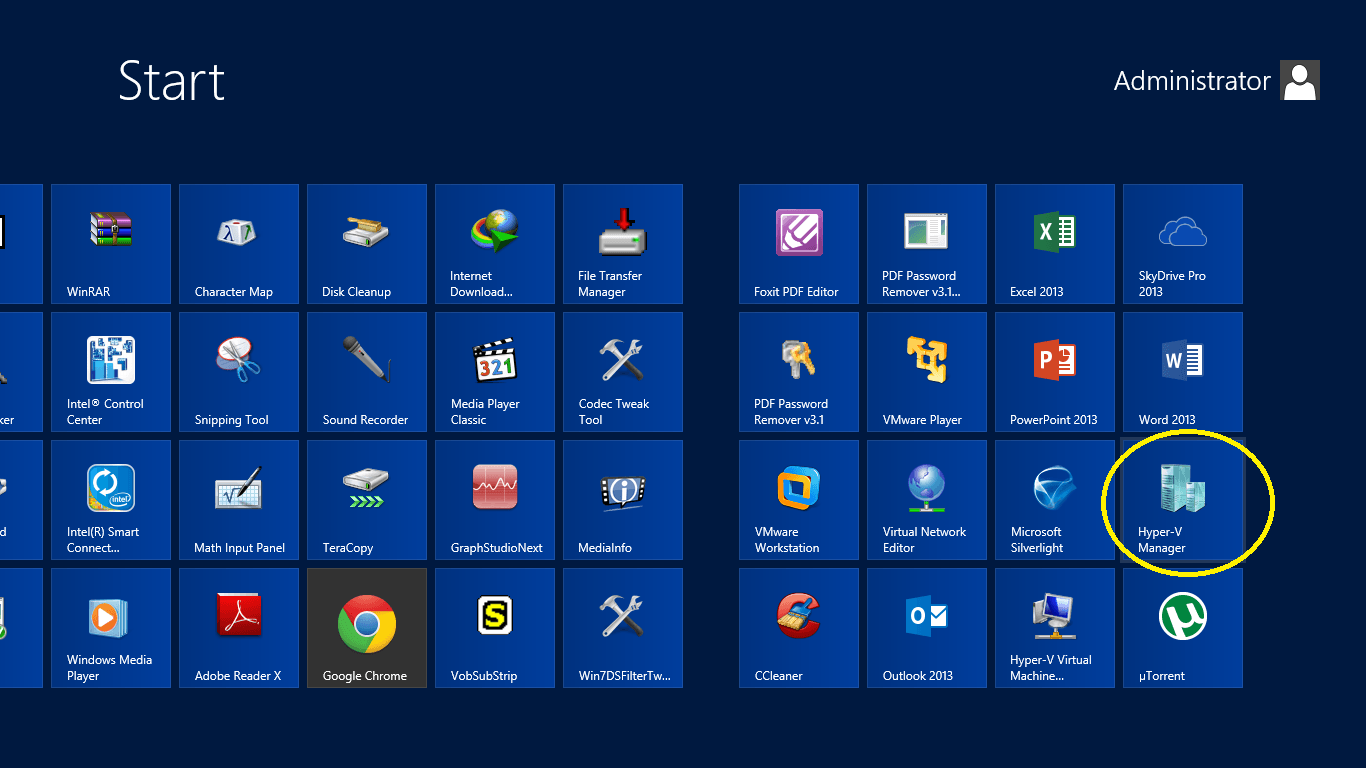Start Outlook 2013
Screen dimensions: 1366x768
(926, 628)
